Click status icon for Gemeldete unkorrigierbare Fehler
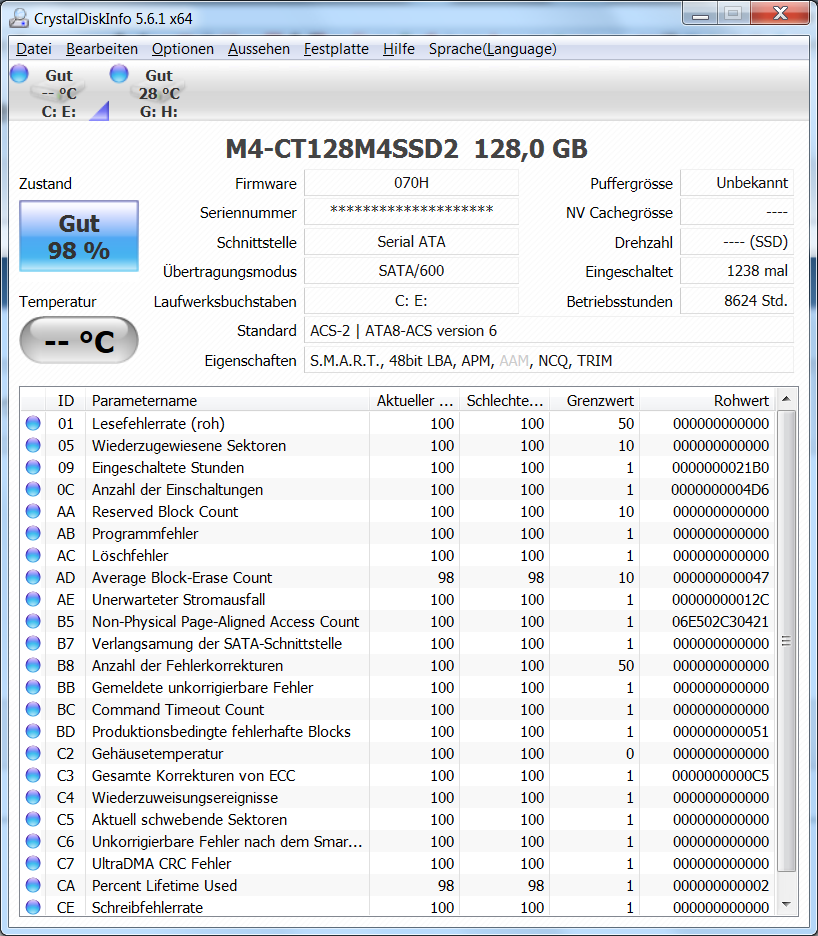818x936 pixels. [x=33, y=688]
